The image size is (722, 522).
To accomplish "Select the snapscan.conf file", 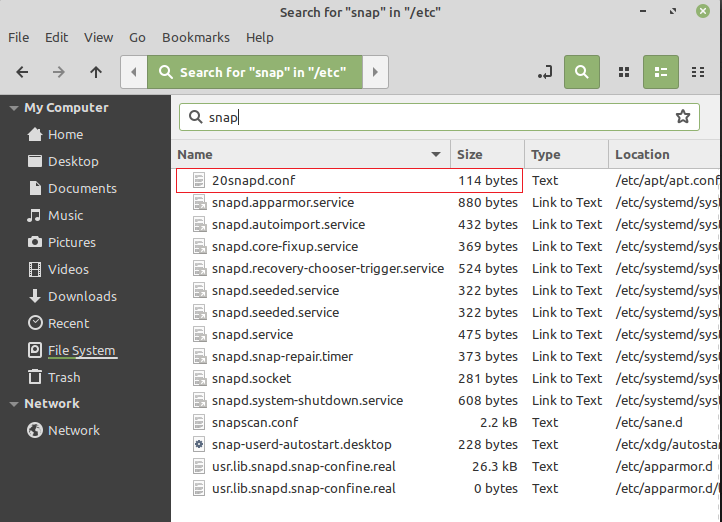I will (255, 422).
